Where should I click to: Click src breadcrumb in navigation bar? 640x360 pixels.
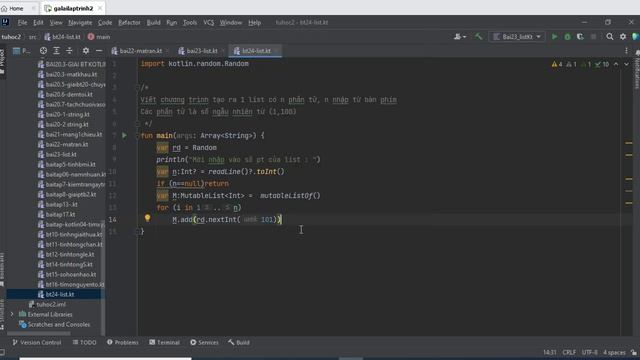click(x=32, y=37)
